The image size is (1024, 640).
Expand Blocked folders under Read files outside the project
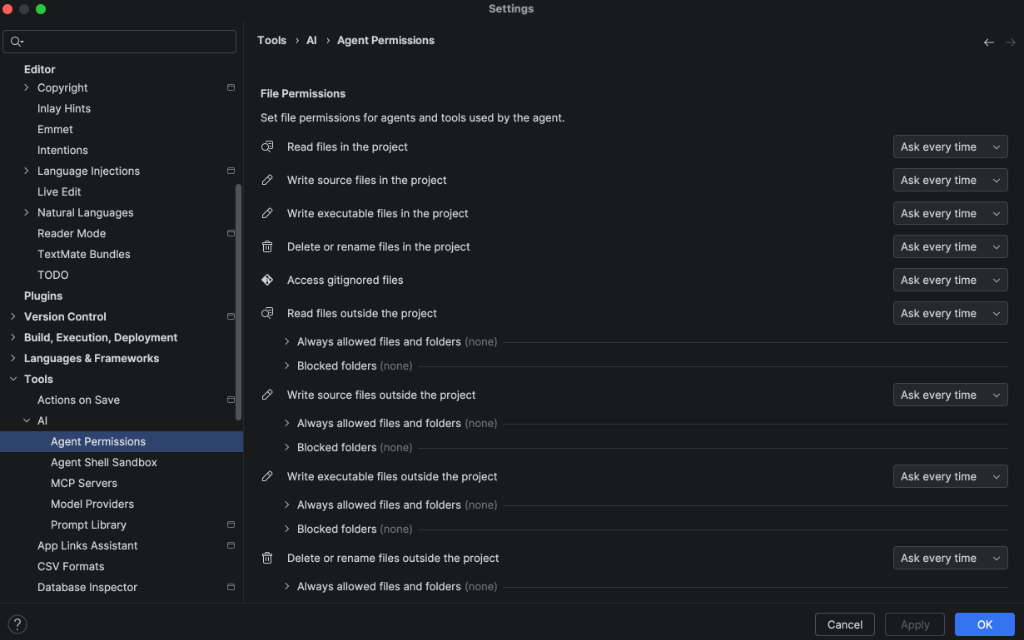click(x=287, y=366)
